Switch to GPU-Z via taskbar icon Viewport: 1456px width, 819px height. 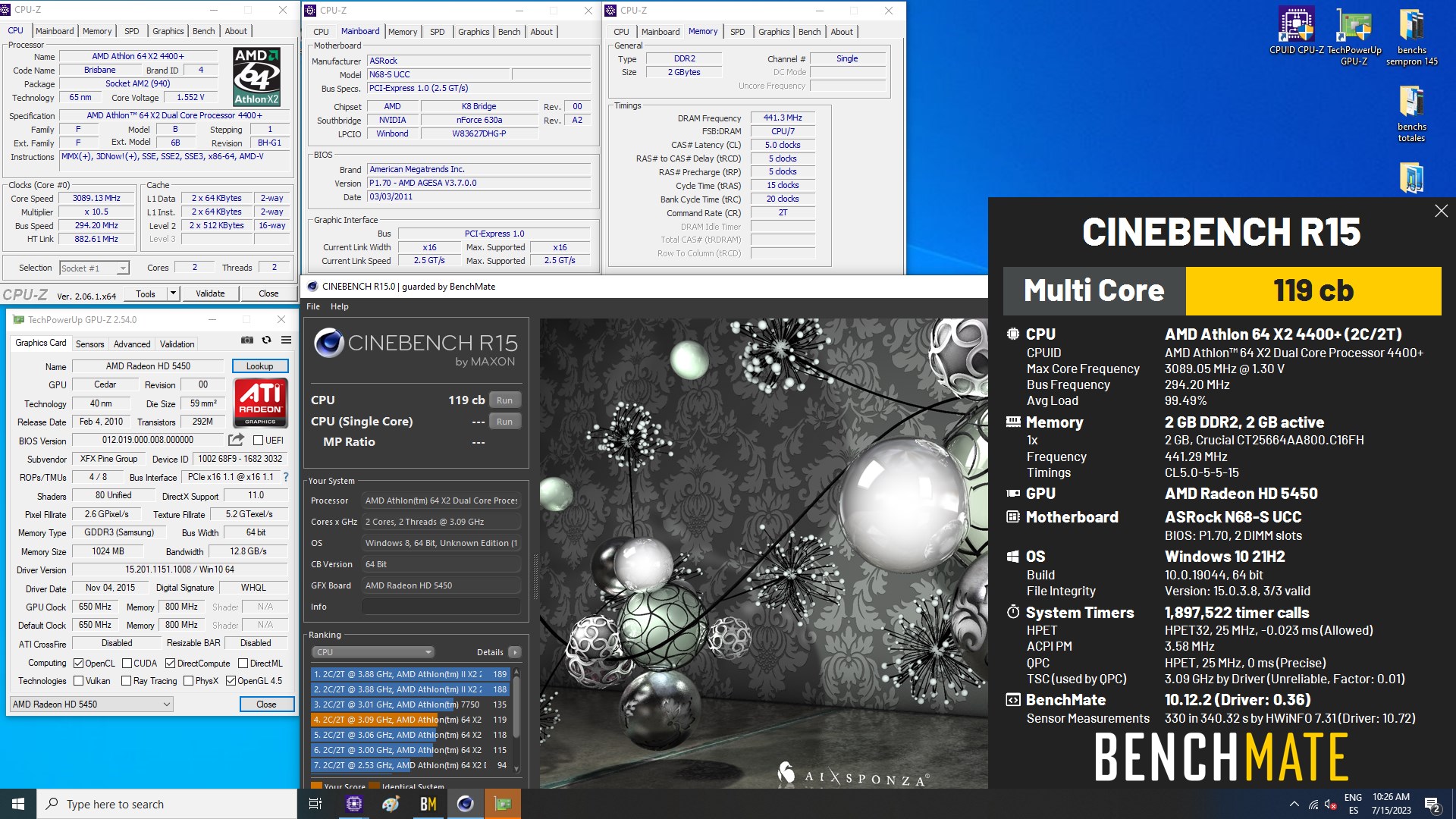(503, 804)
